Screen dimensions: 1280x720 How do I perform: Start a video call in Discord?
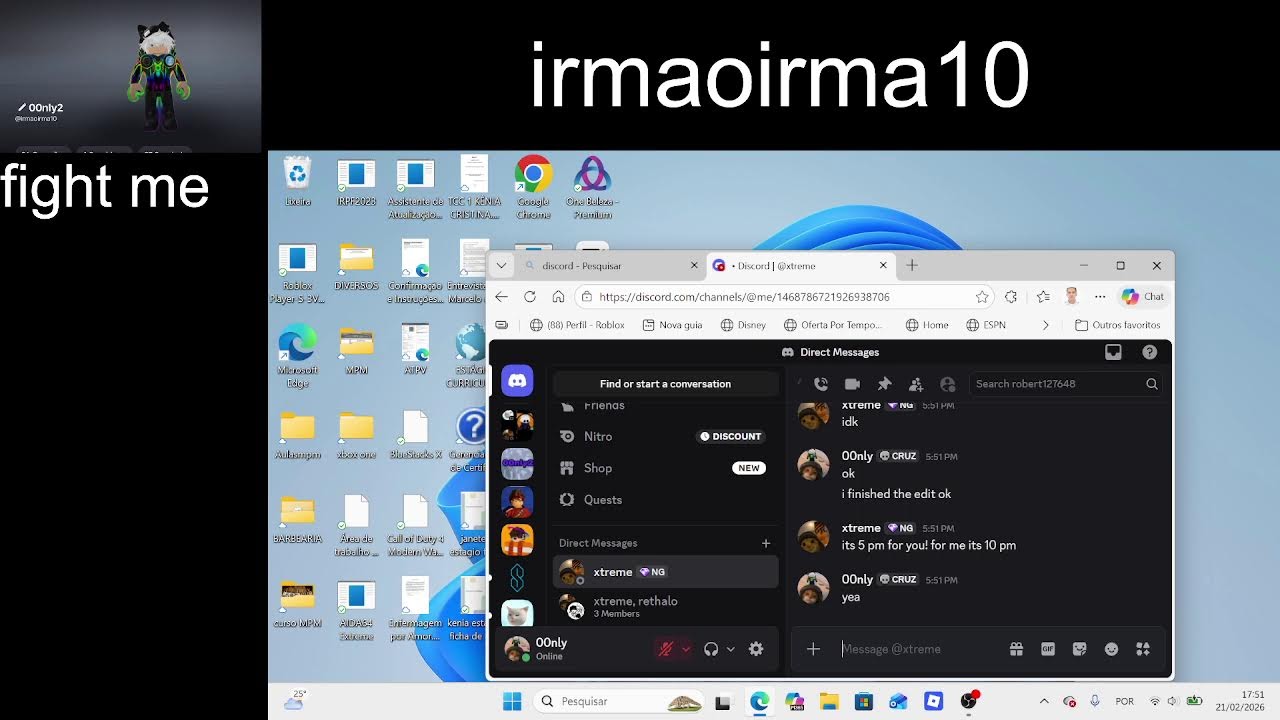(852, 384)
